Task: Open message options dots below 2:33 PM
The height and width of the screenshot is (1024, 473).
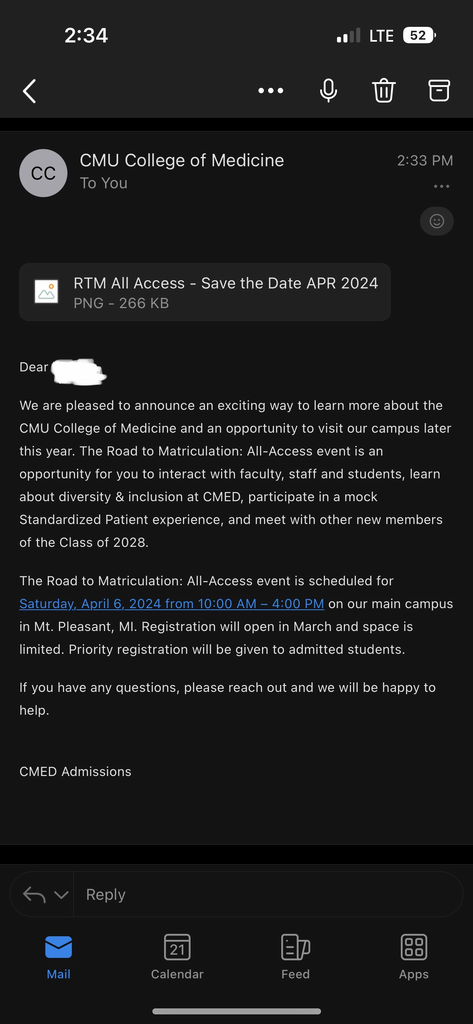Action: [x=442, y=187]
